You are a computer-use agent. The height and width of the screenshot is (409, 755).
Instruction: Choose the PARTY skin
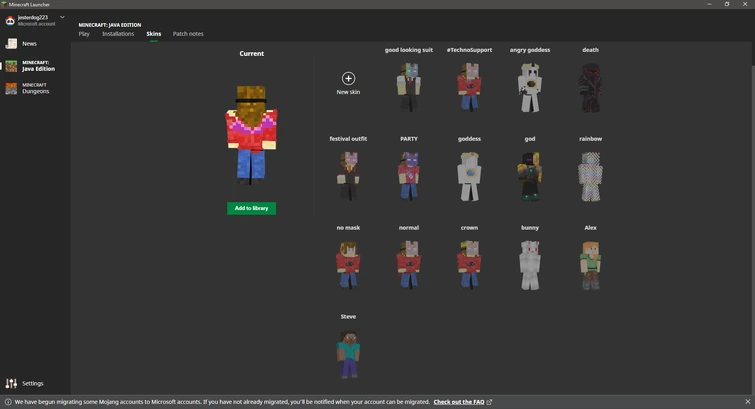tap(409, 176)
